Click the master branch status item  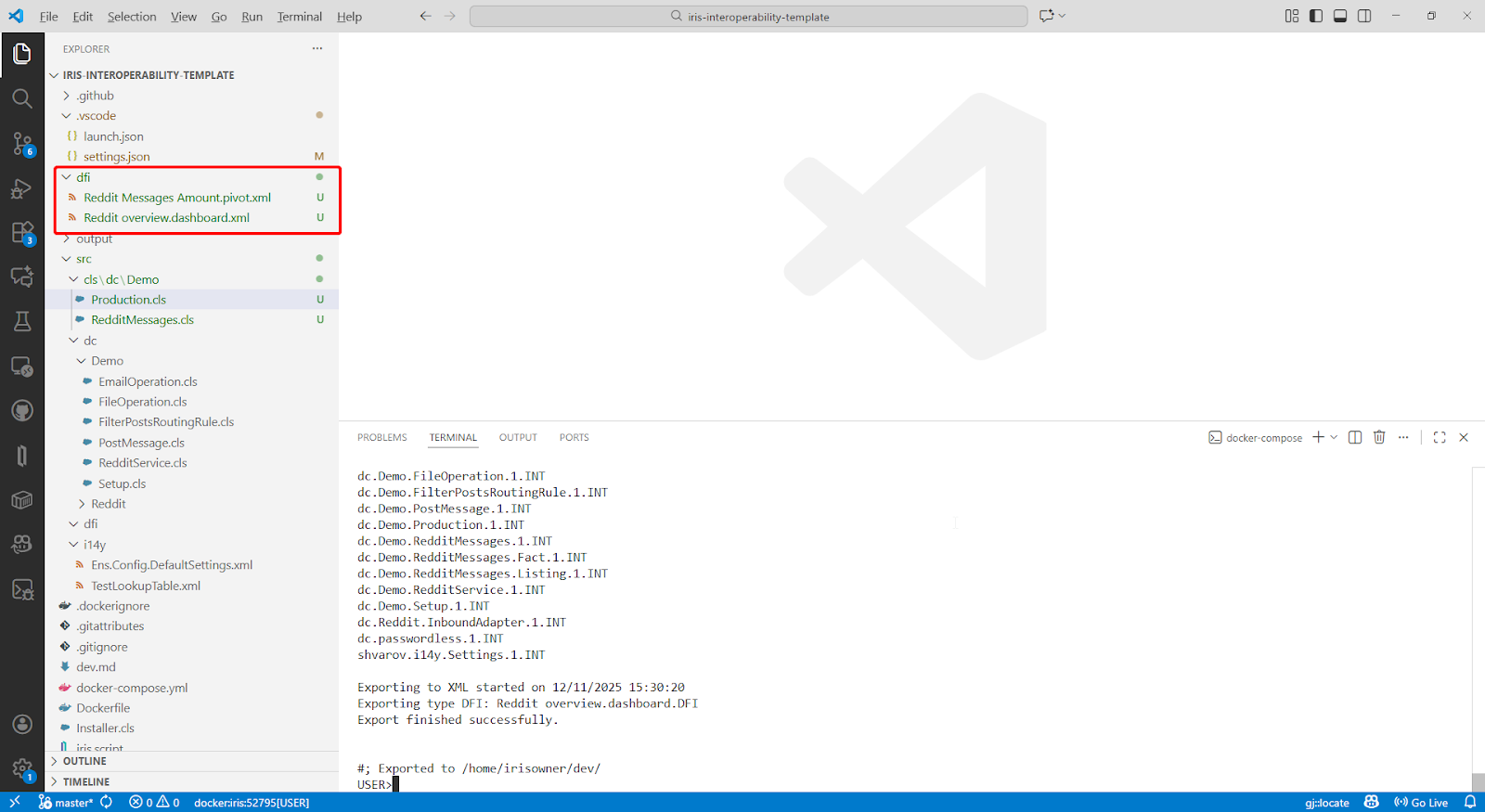[67, 803]
